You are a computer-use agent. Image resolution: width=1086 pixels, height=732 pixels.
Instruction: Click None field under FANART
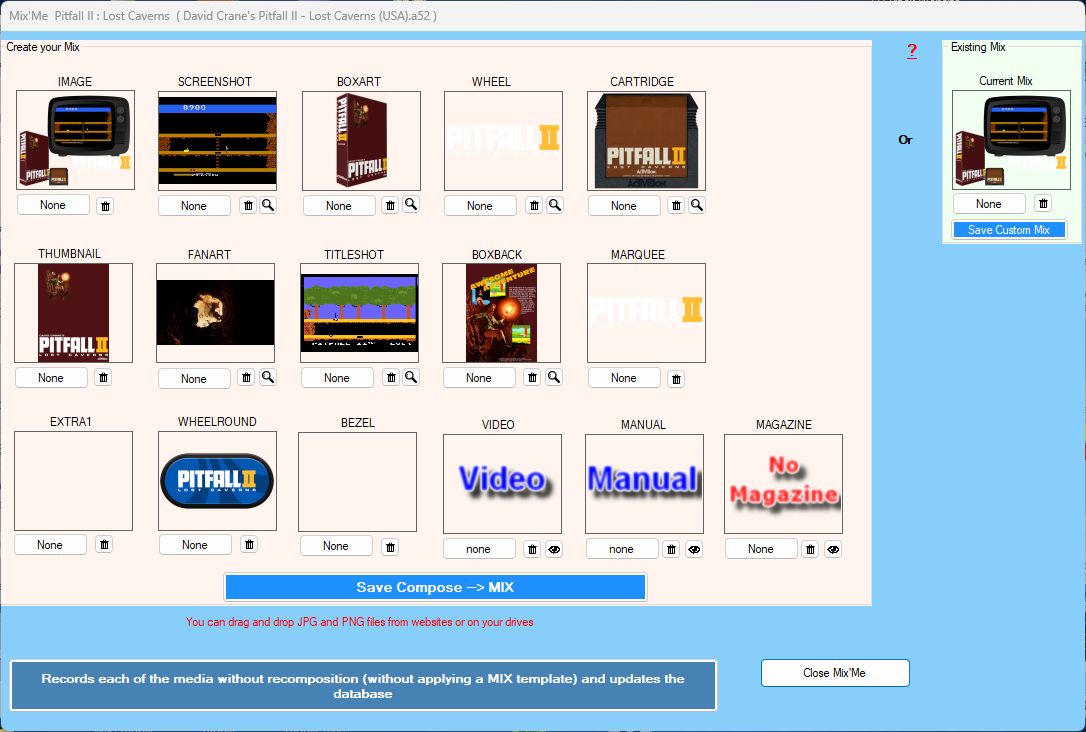pyautogui.click(x=194, y=379)
